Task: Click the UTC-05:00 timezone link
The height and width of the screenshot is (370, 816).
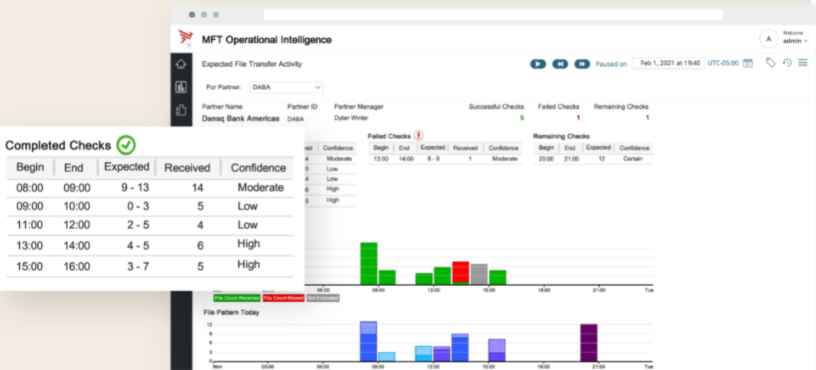Action: (723, 63)
